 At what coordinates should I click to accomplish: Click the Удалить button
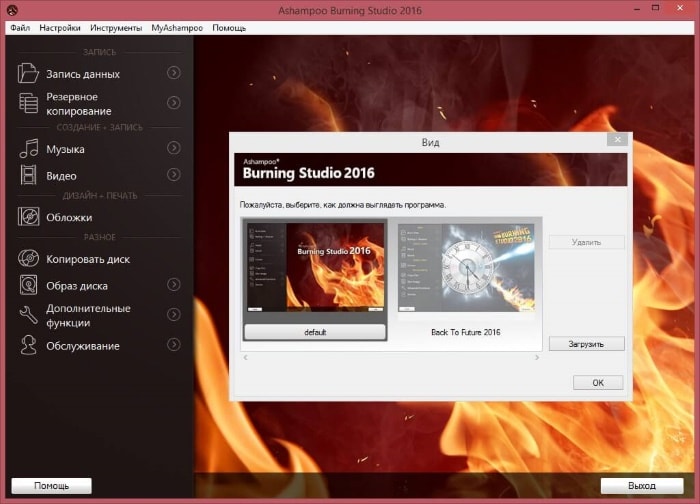pyautogui.click(x=586, y=242)
